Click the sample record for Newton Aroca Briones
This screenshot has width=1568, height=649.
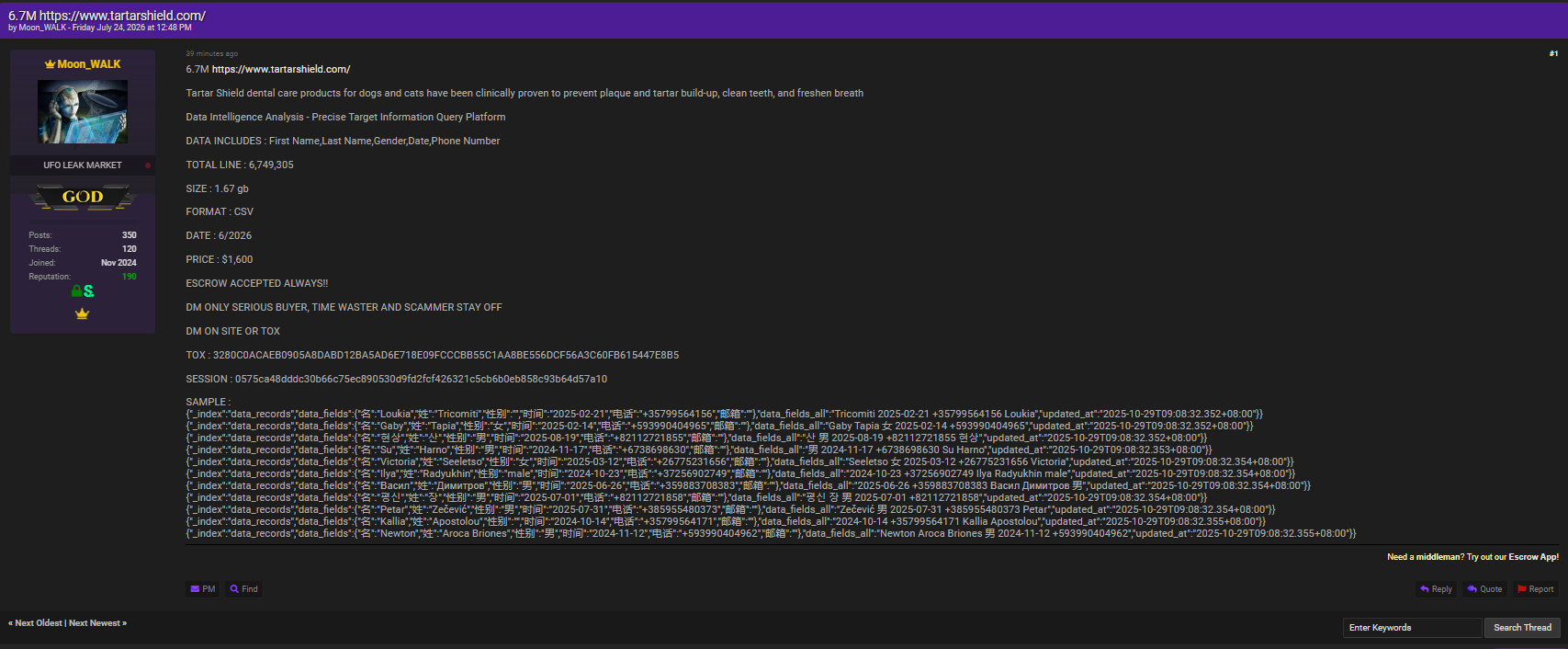(x=772, y=533)
